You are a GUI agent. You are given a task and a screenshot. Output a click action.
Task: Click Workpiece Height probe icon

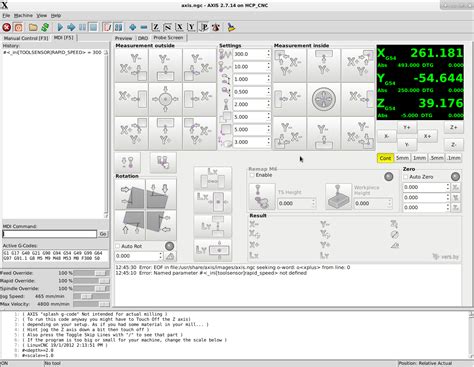(x=339, y=197)
